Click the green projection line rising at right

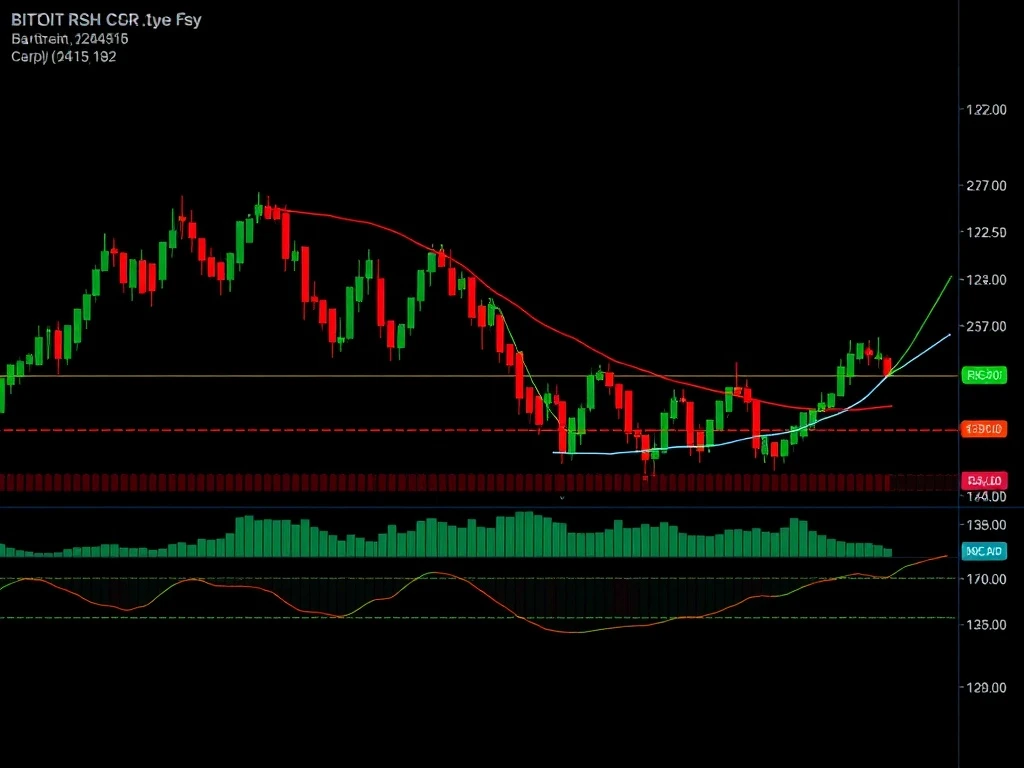(930, 310)
